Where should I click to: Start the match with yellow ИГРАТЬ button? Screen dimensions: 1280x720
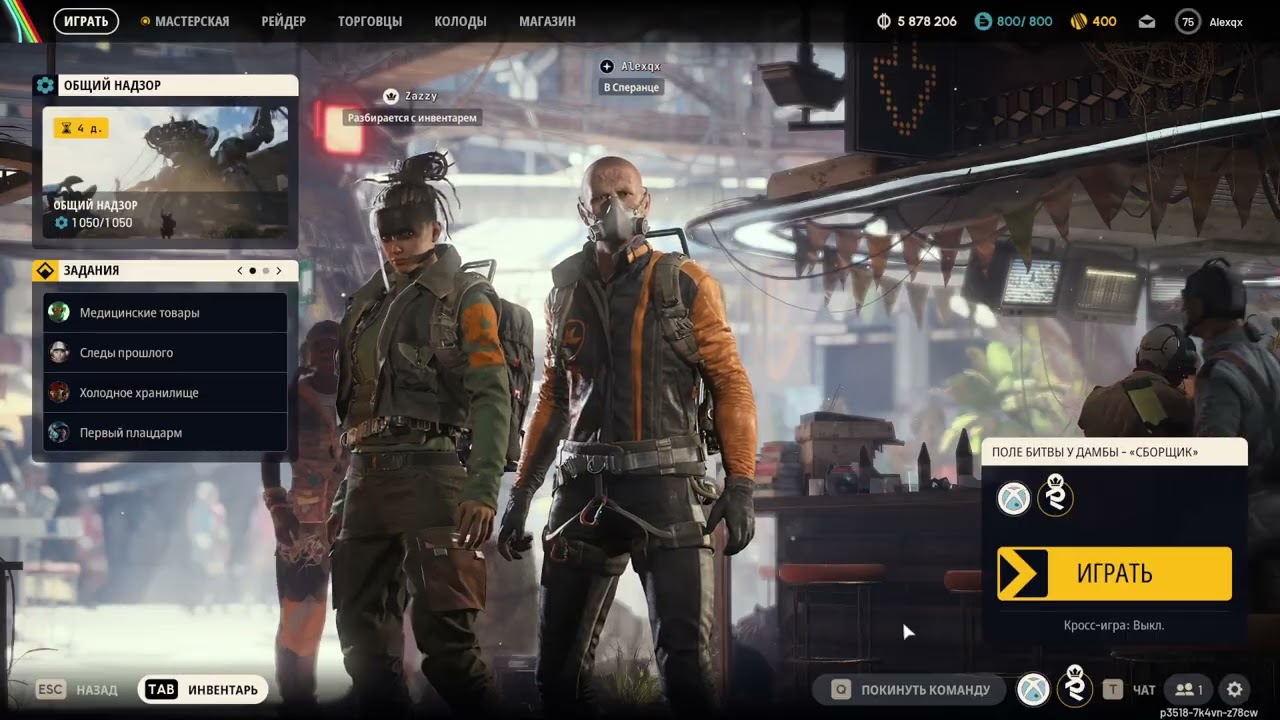click(1114, 574)
